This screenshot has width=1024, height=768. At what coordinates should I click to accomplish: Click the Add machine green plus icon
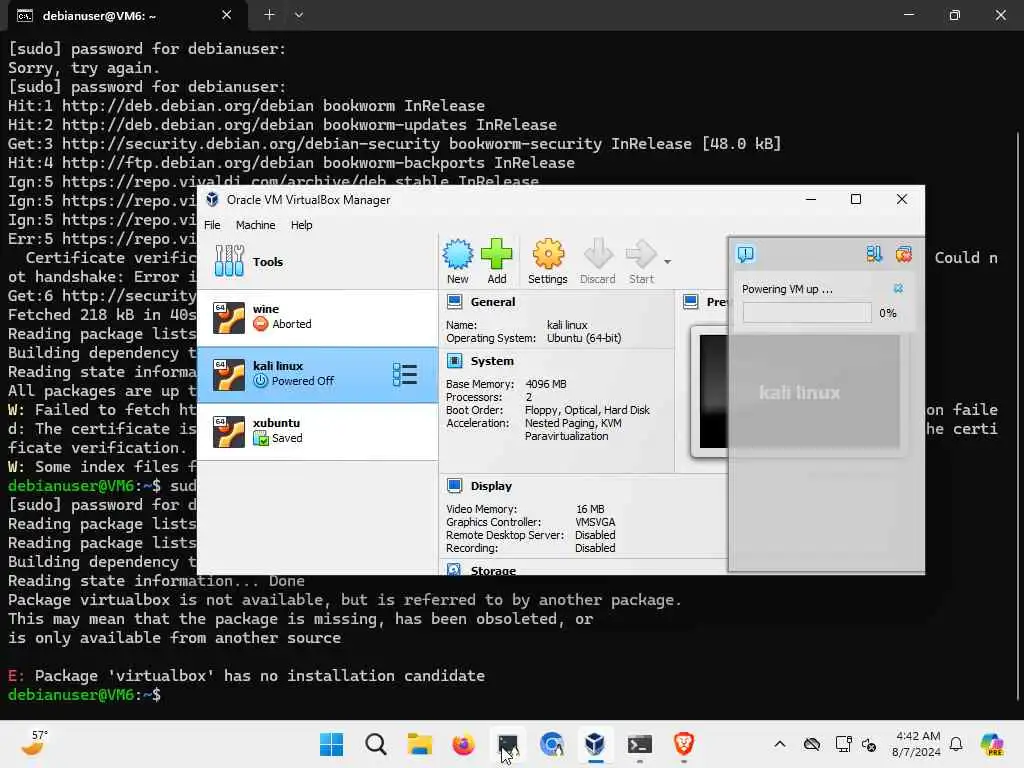pos(496,261)
